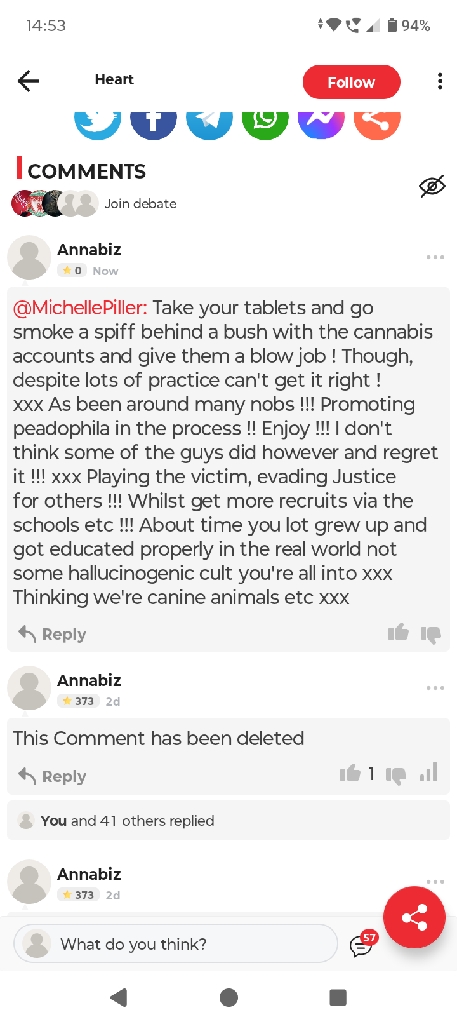457x1024 pixels.
Task: Tap the red floating share button
Action: 415,918
